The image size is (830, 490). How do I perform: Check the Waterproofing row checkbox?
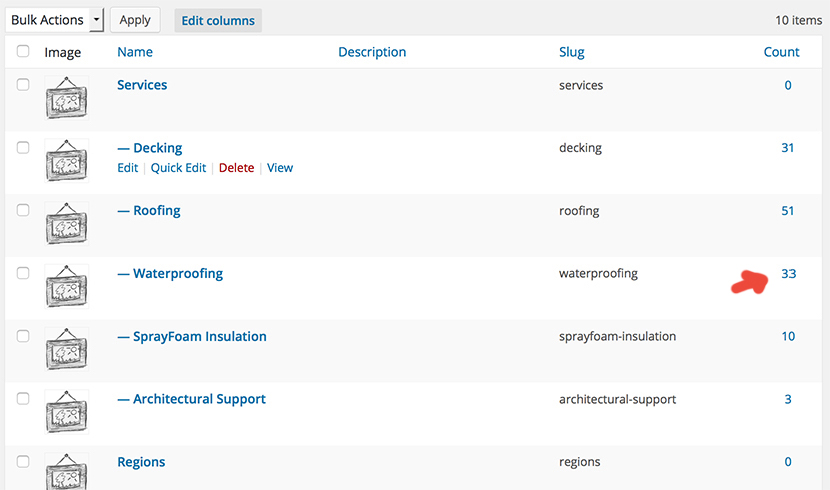(23, 273)
